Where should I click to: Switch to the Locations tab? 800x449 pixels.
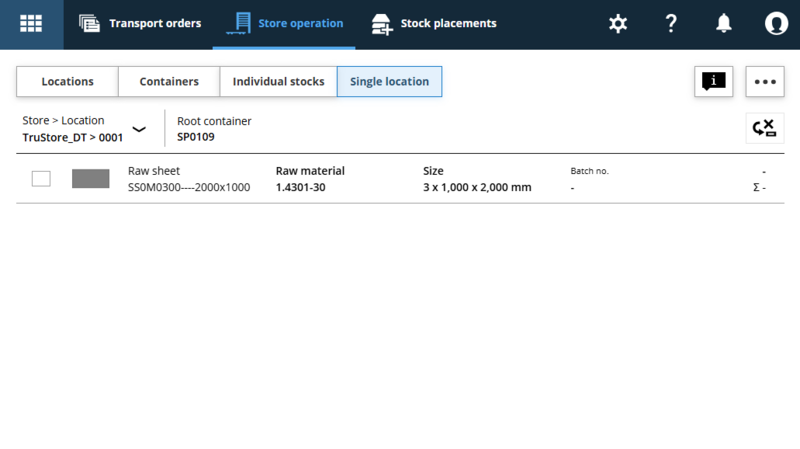click(67, 82)
